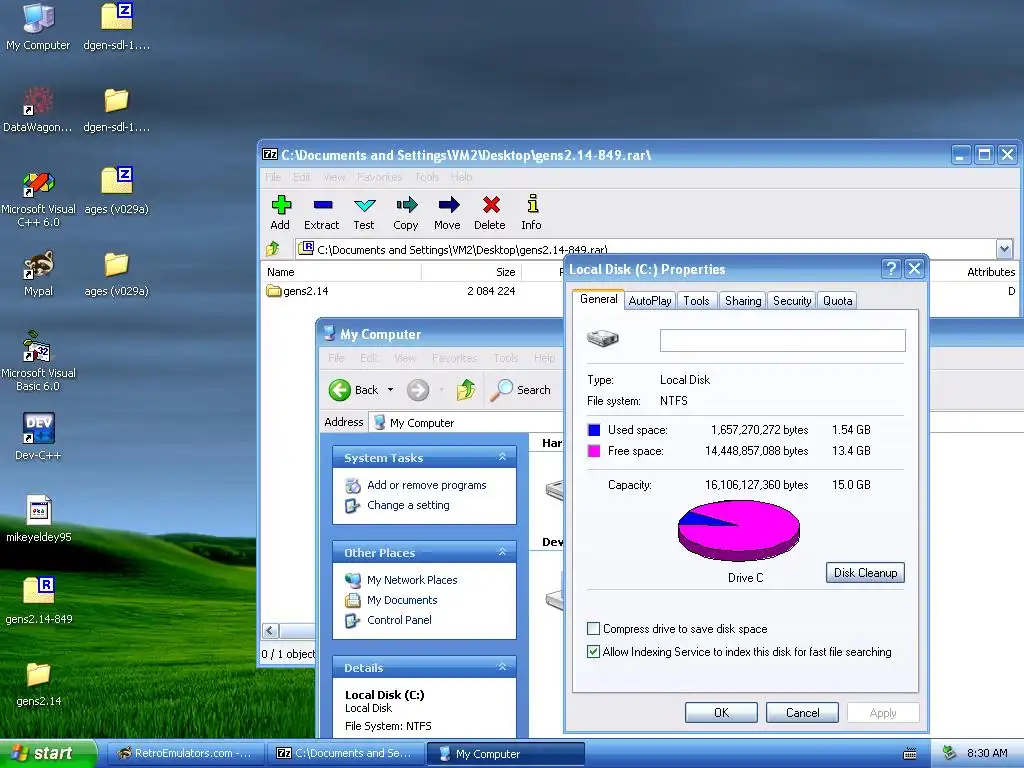The height and width of the screenshot is (768, 1024).
Task: Open the Back history dropdown arrow
Action: coord(391,390)
